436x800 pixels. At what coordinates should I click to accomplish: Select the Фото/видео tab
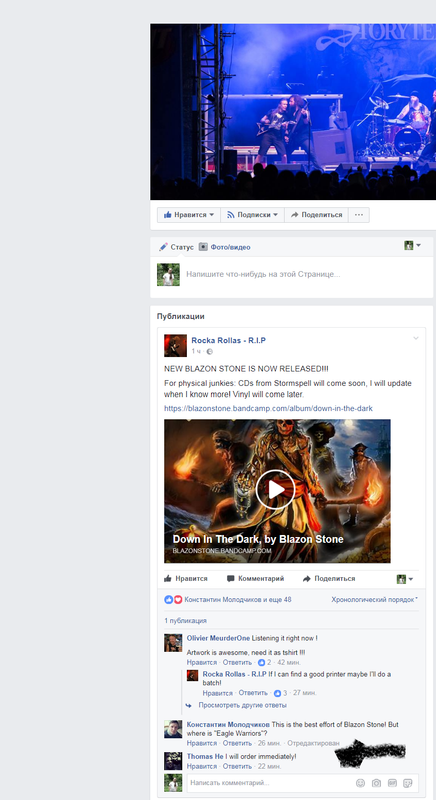tap(225, 247)
